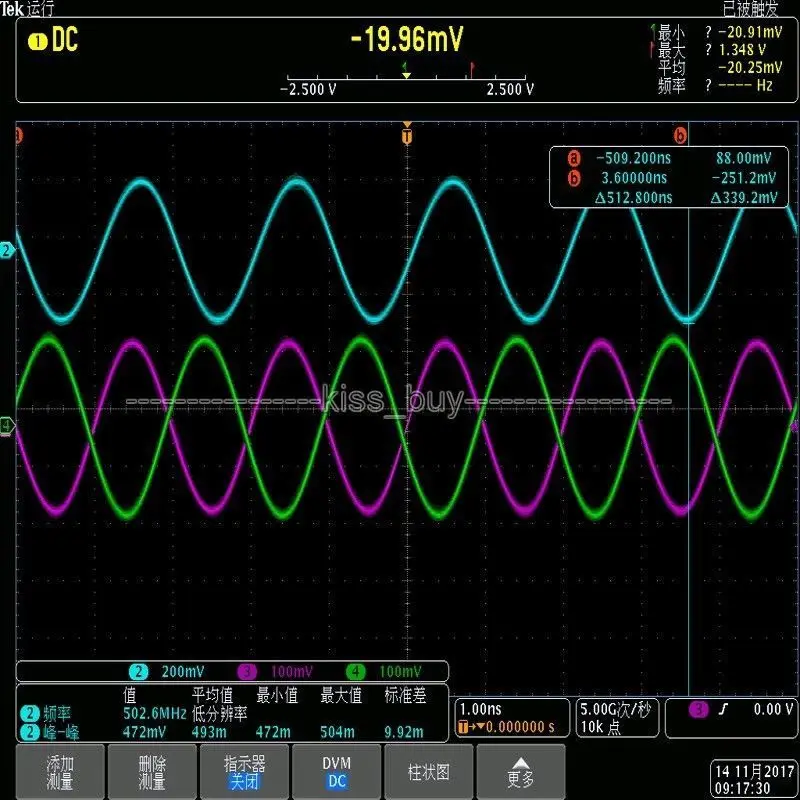Click cursor b marker at top of graticule
Screen dimensions: 800x800
click(680, 135)
